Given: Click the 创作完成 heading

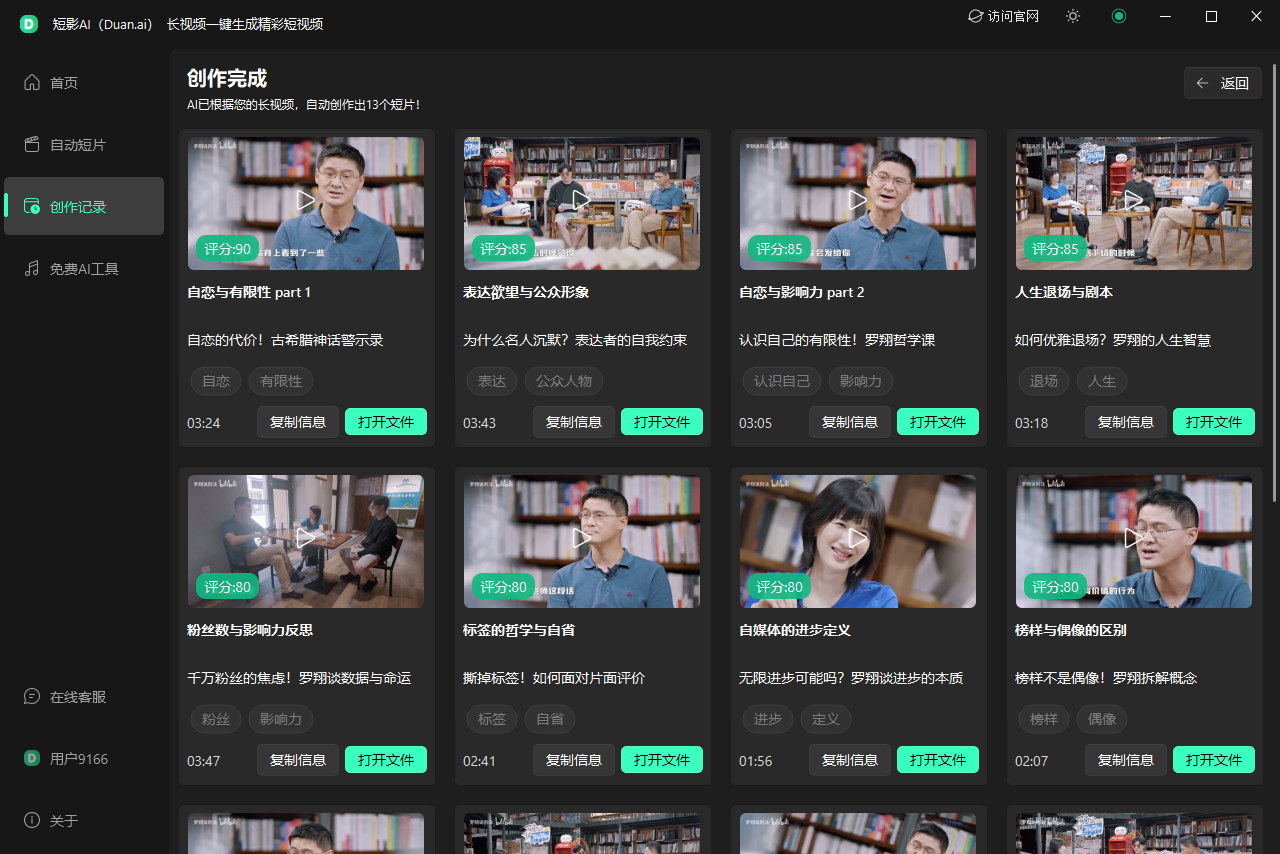Looking at the screenshot, I should pos(227,79).
